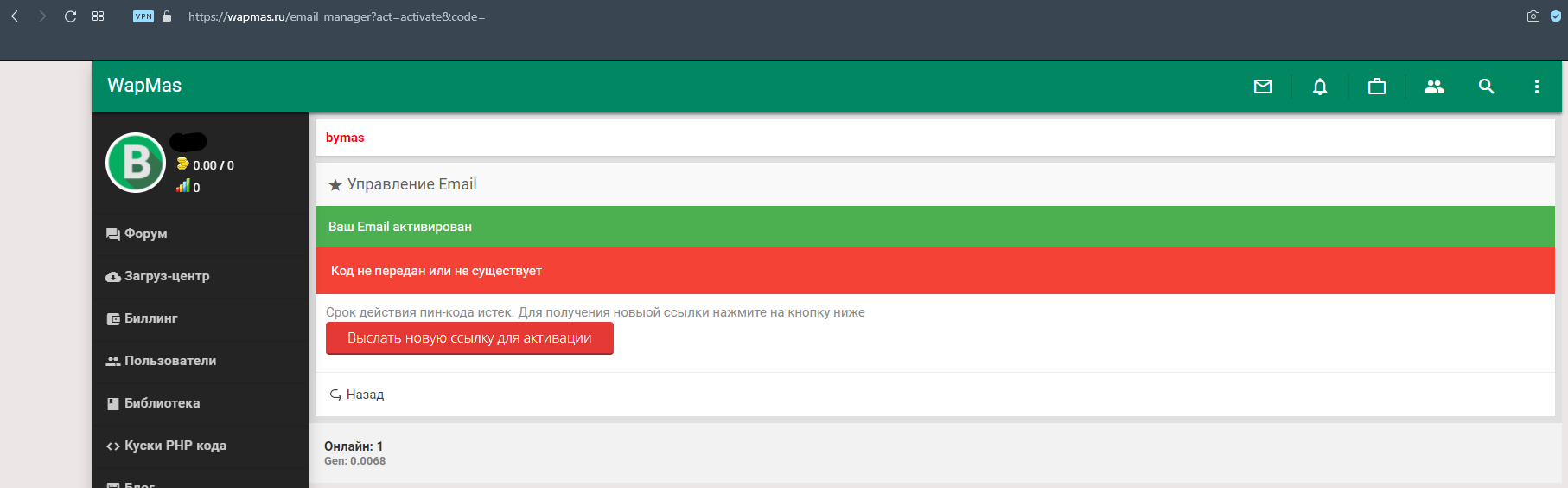Viewport: 1568px width, 488px height.
Task: Go back with browser back arrow
Action: [x=15, y=16]
